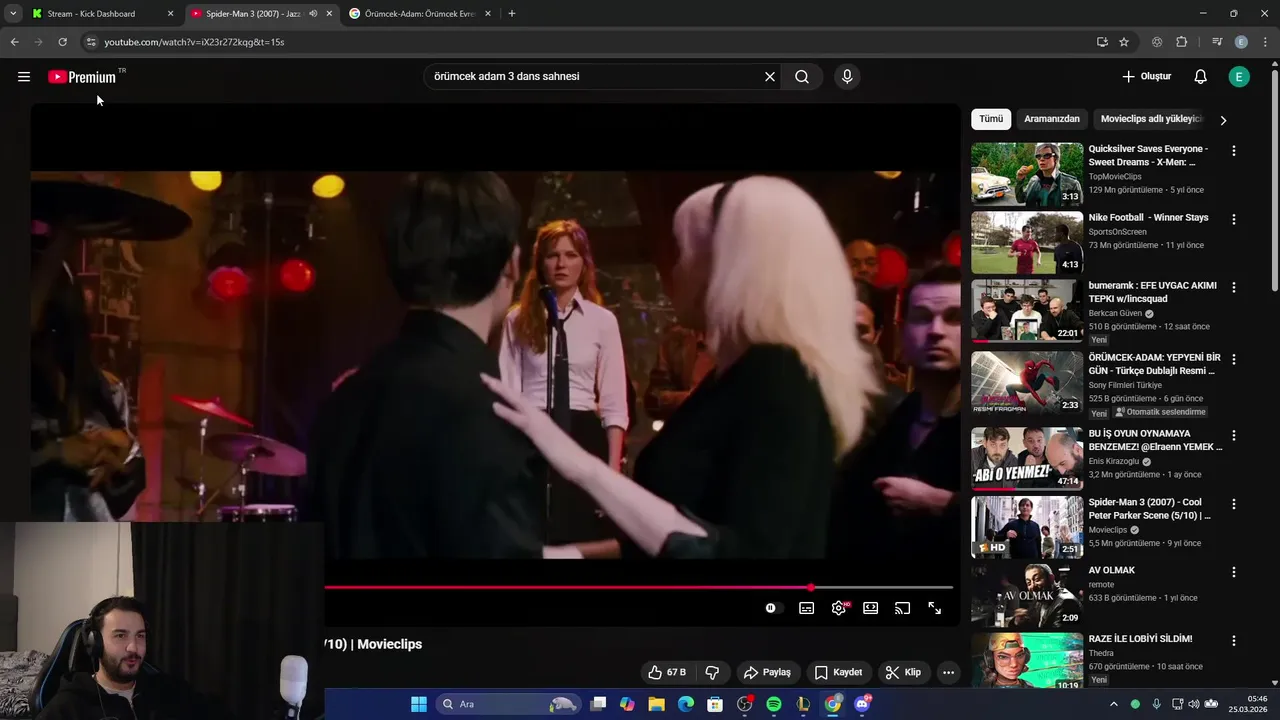Open volume control in system tray
Viewport: 1280px width, 720px height.
[1195, 704]
